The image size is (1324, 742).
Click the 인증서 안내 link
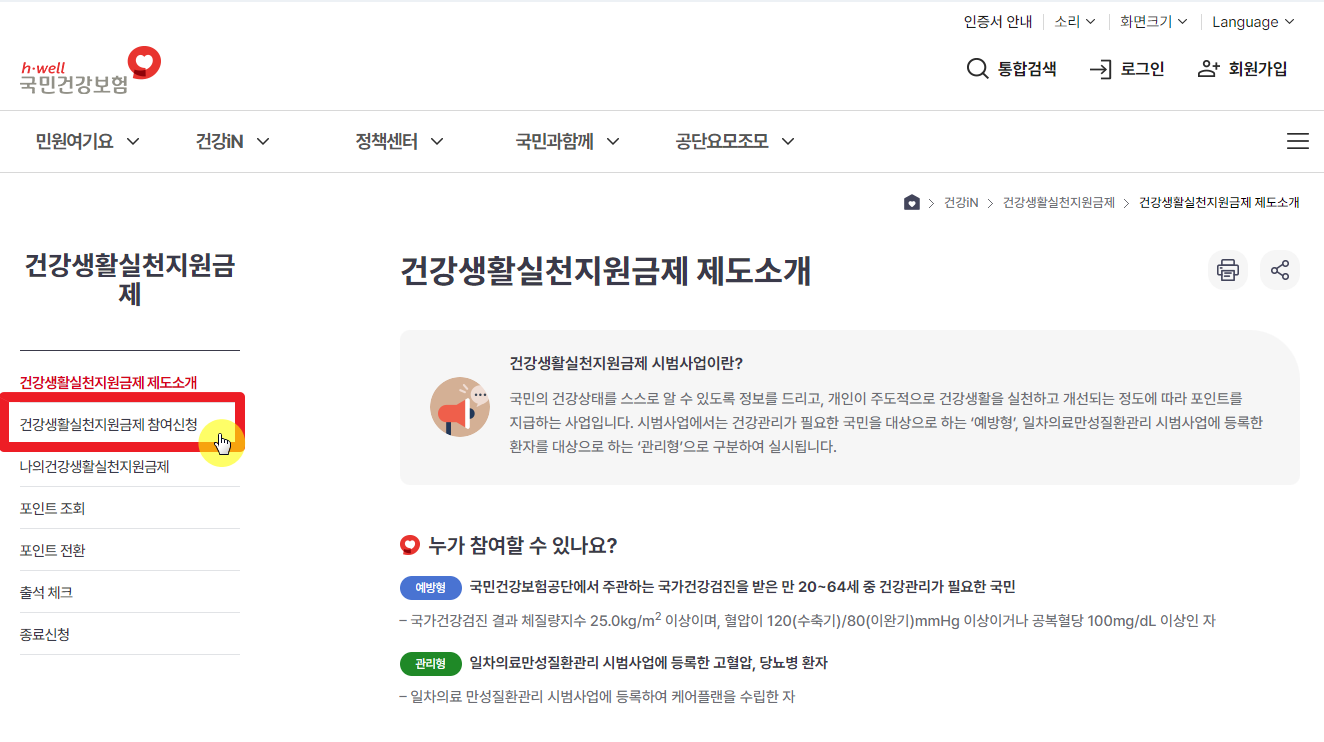(x=997, y=21)
